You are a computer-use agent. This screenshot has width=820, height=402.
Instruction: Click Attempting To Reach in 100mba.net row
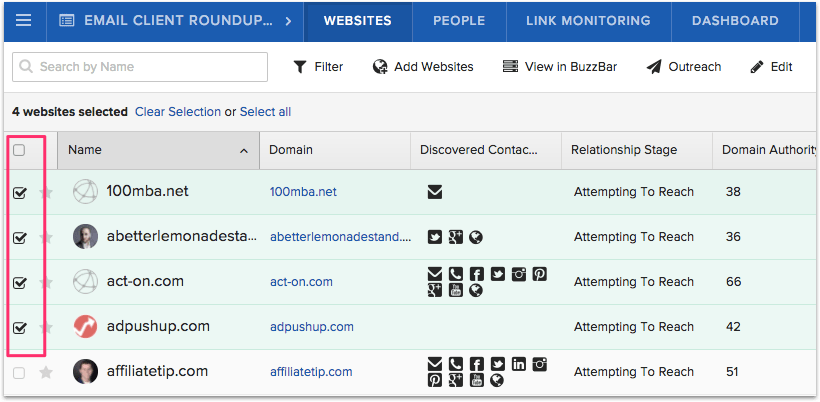pos(634,192)
